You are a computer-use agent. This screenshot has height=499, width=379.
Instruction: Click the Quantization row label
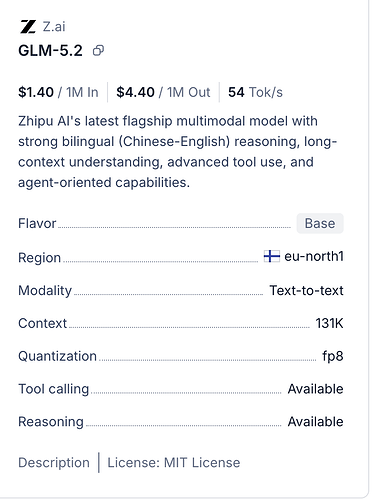pos(57,356)
